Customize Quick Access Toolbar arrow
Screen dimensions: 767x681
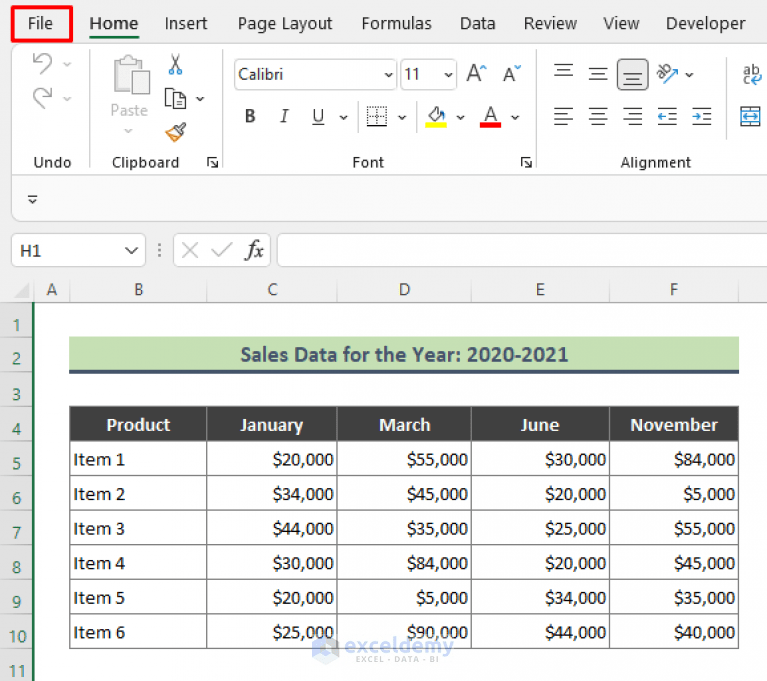32,199
